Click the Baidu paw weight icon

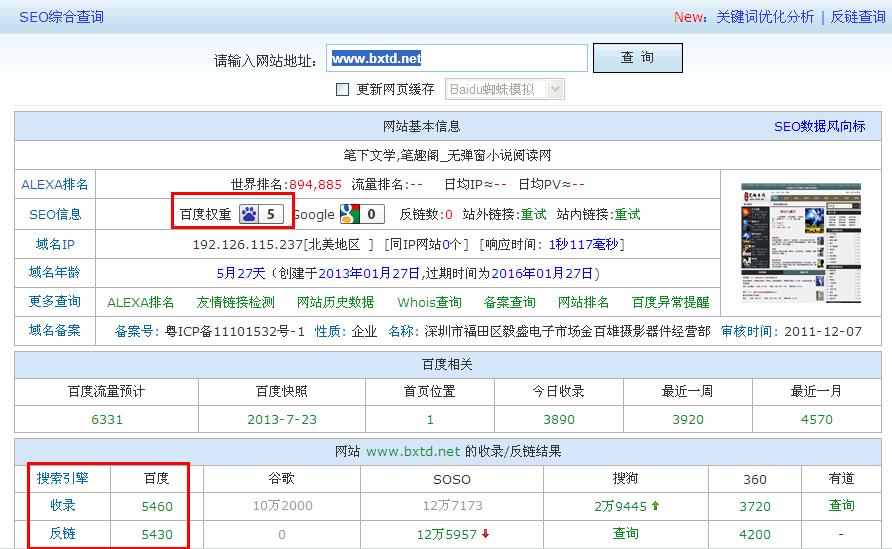[261, 214]
